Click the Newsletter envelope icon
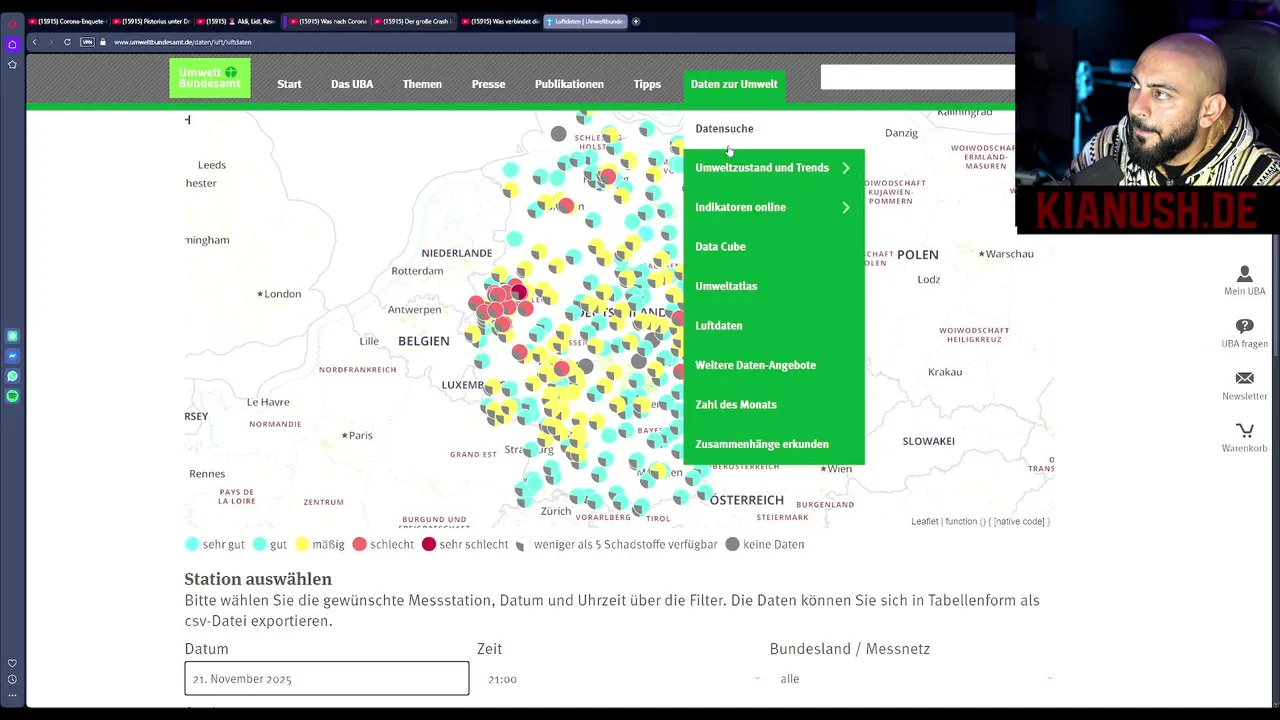 click(x=1244, y=378)
